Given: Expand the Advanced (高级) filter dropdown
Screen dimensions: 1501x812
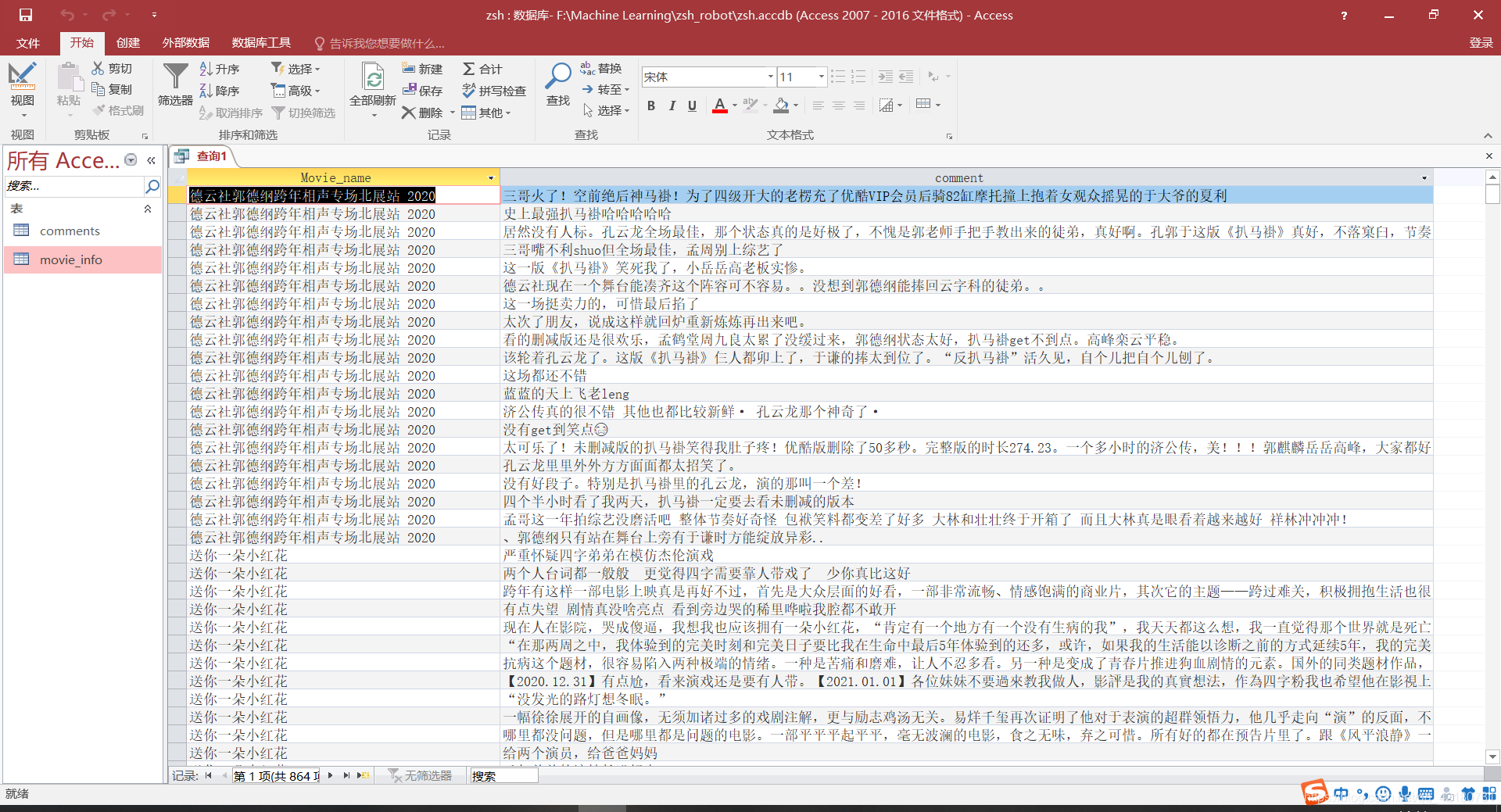Looking at the screenshot, I should [x=296, y=91].
